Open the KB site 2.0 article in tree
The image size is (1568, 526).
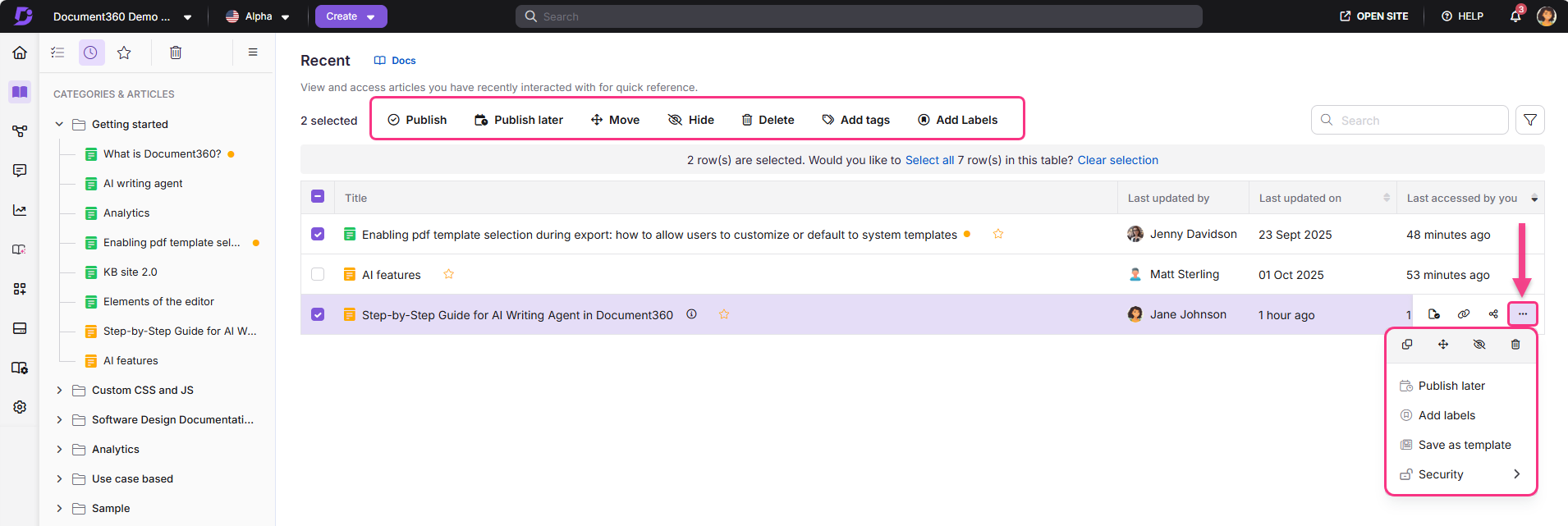click(x=130, y=272)
